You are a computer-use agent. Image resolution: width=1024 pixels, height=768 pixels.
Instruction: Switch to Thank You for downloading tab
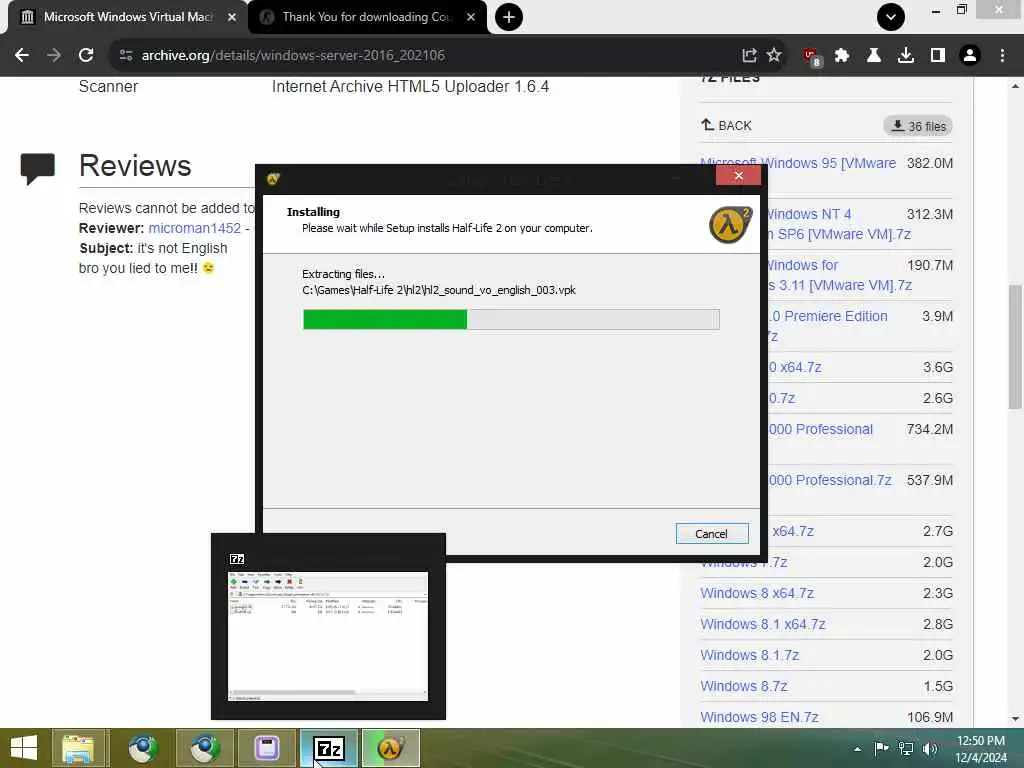[x=368, y=17]
